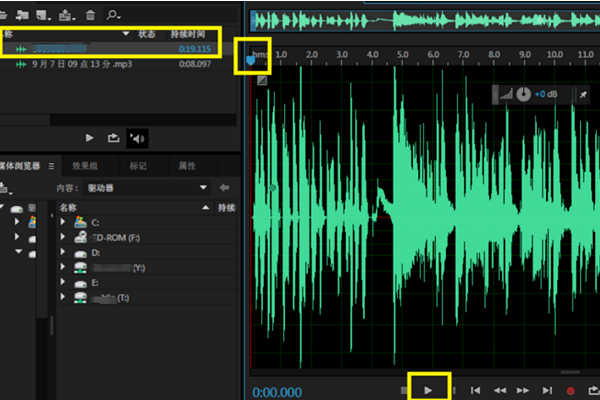Viewport: 600px width, 400px height.
Task: Expand the CD-ROM (F:) drive
Action: (x=63, y=237)
